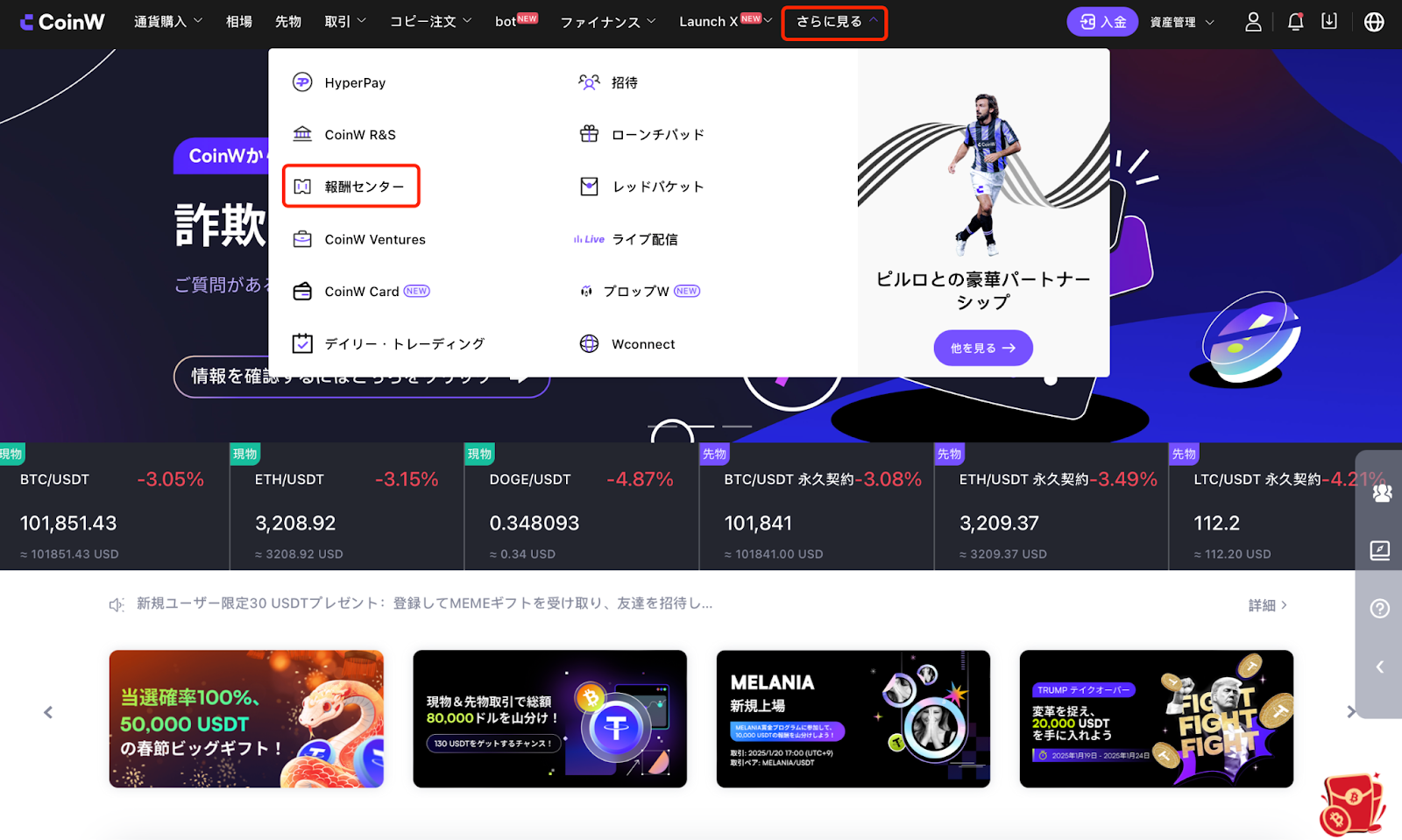Open the ETH/USDT spot ticker
The height and width of the screenshot is (840, 1402).
click(347, 507)
